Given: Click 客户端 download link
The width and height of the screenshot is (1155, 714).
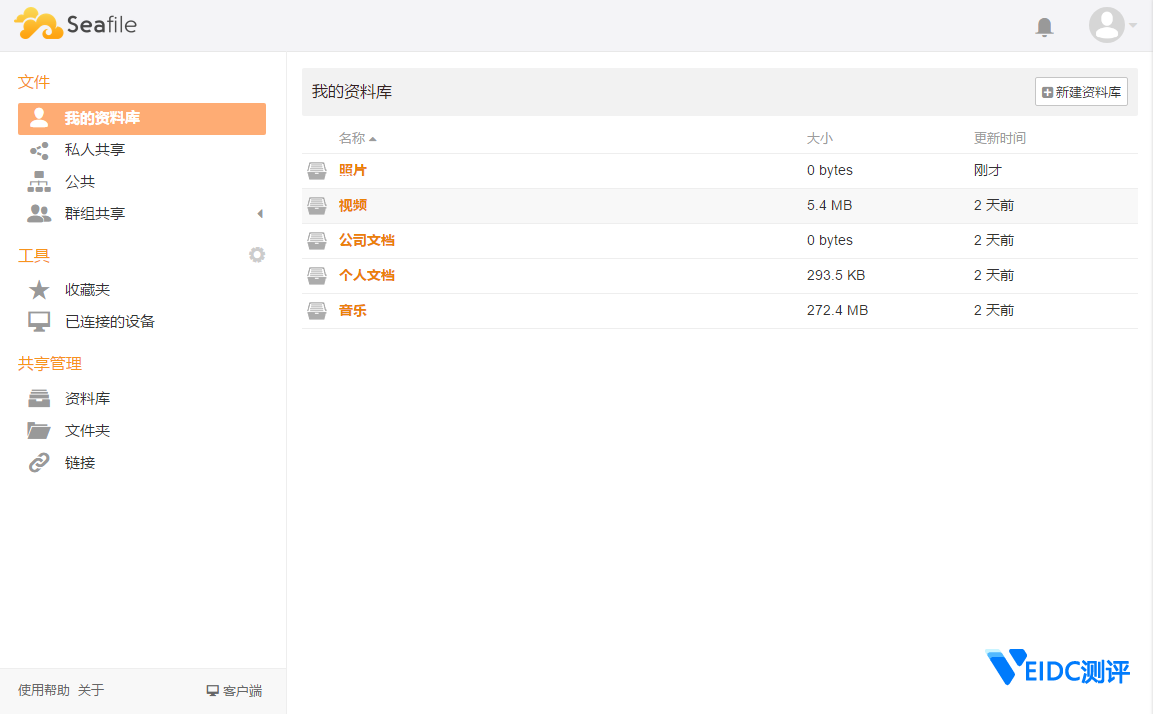Looking at the screenshot, I should point(234,691).
